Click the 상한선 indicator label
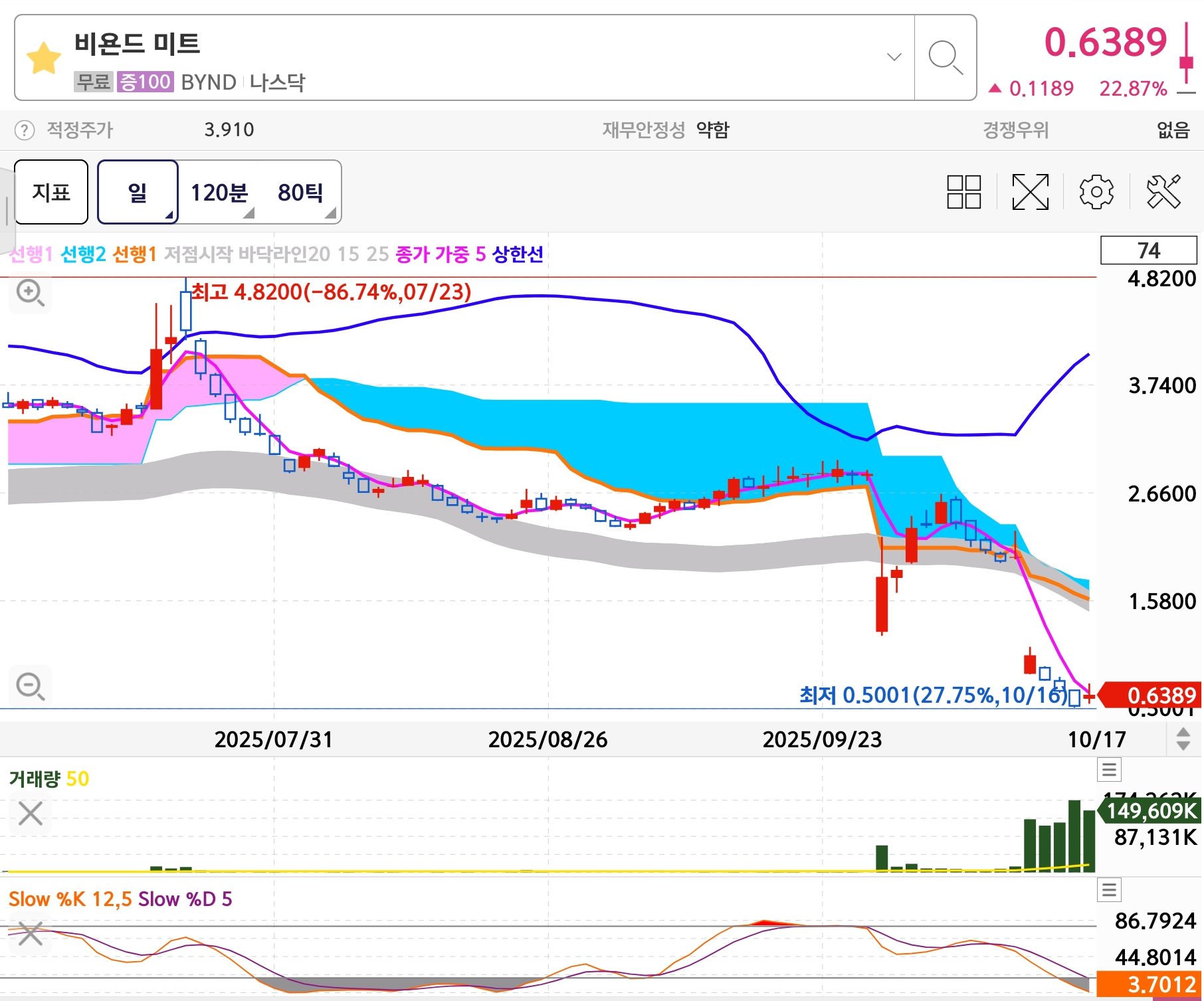This screenshot has height=1001, width=1204. pos(518,254)
